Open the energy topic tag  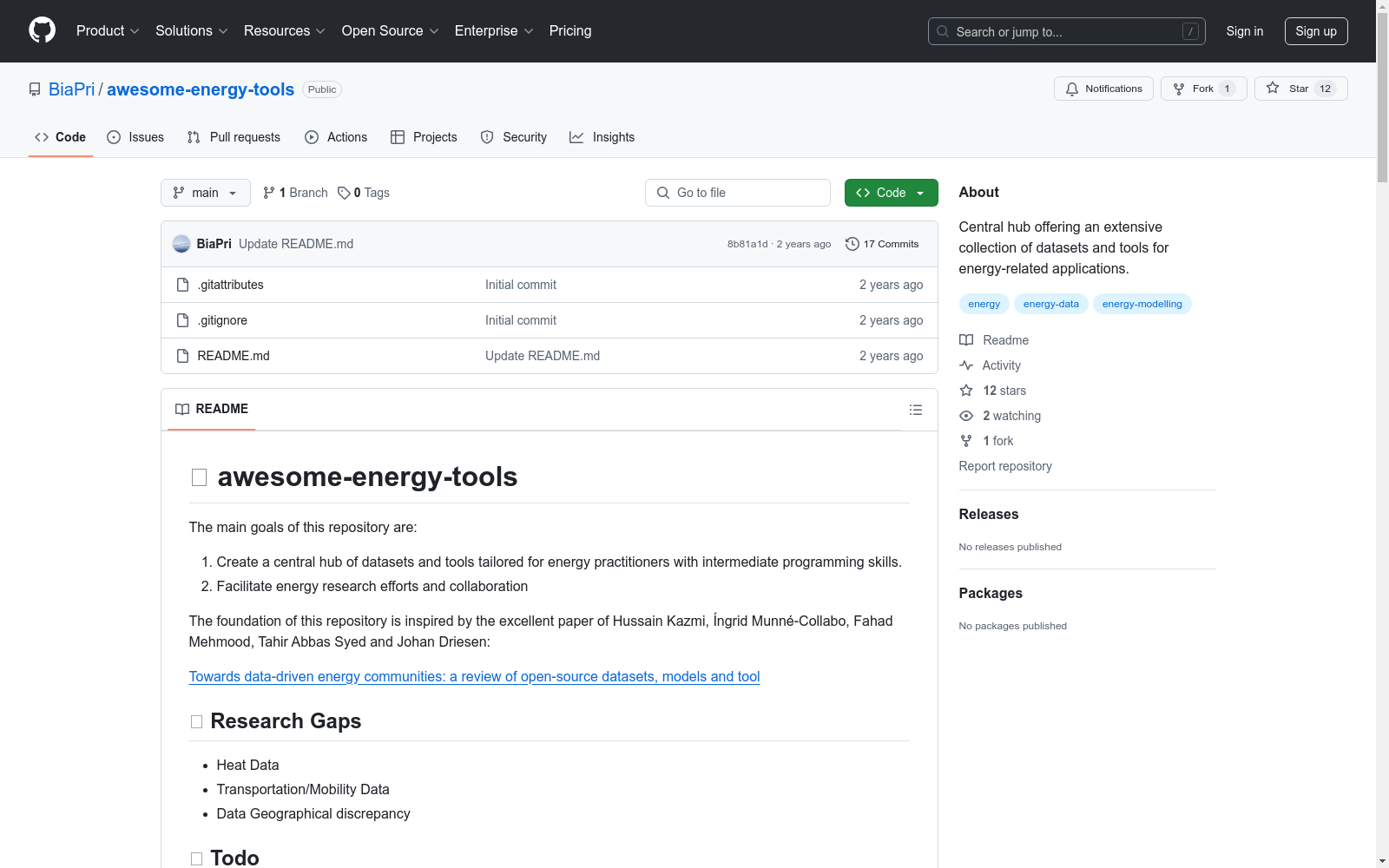pos(984,304)
